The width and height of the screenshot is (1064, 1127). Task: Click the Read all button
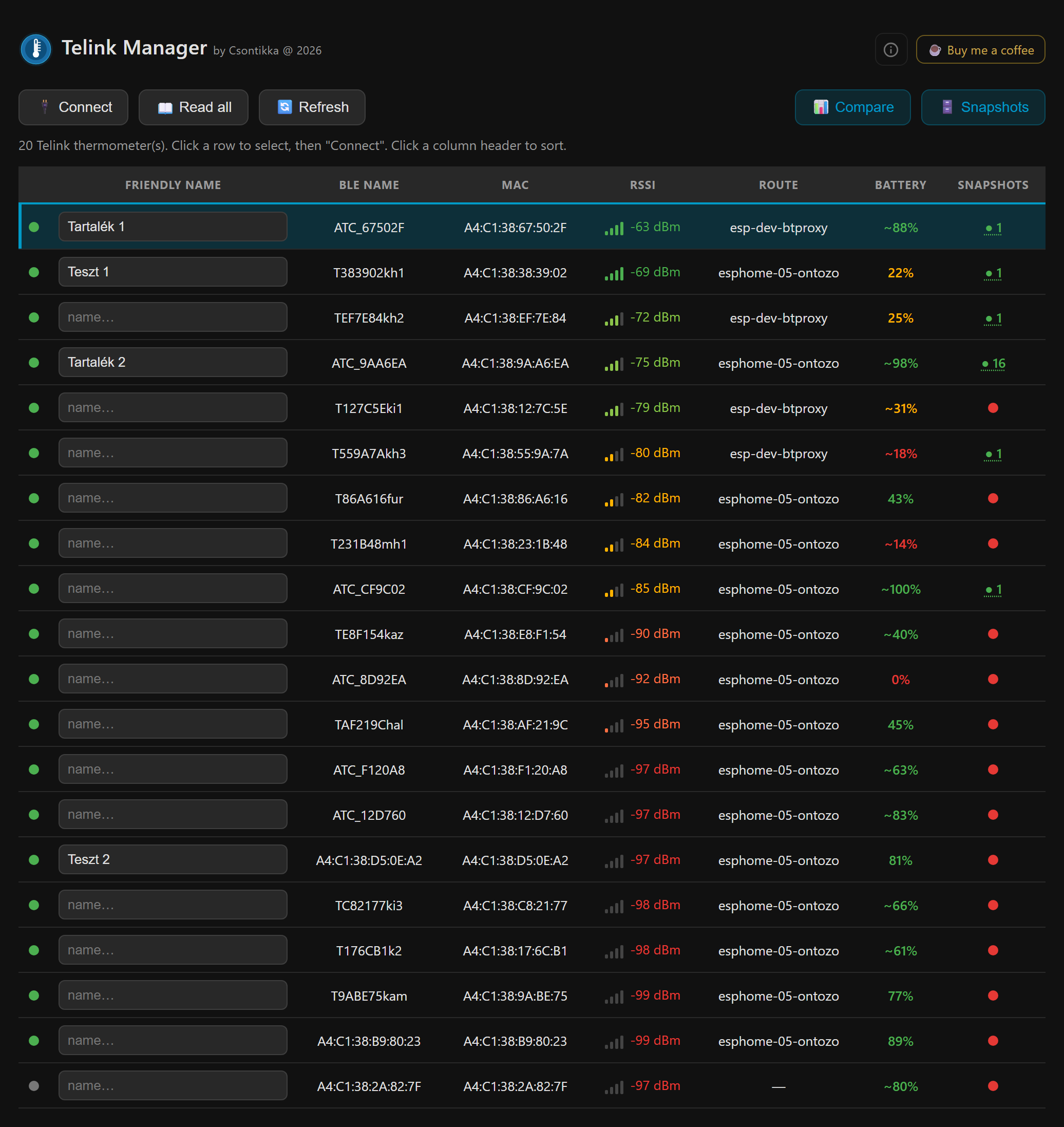(194, 107)
